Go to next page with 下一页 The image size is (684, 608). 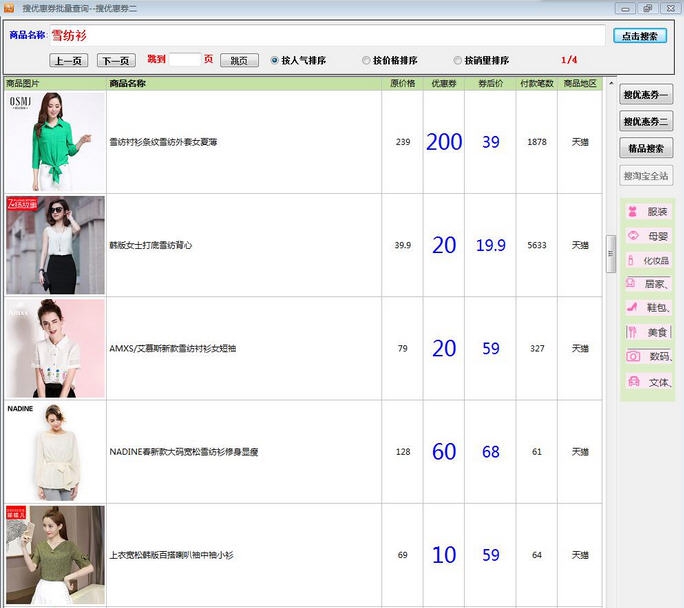(x=117, y=60)
